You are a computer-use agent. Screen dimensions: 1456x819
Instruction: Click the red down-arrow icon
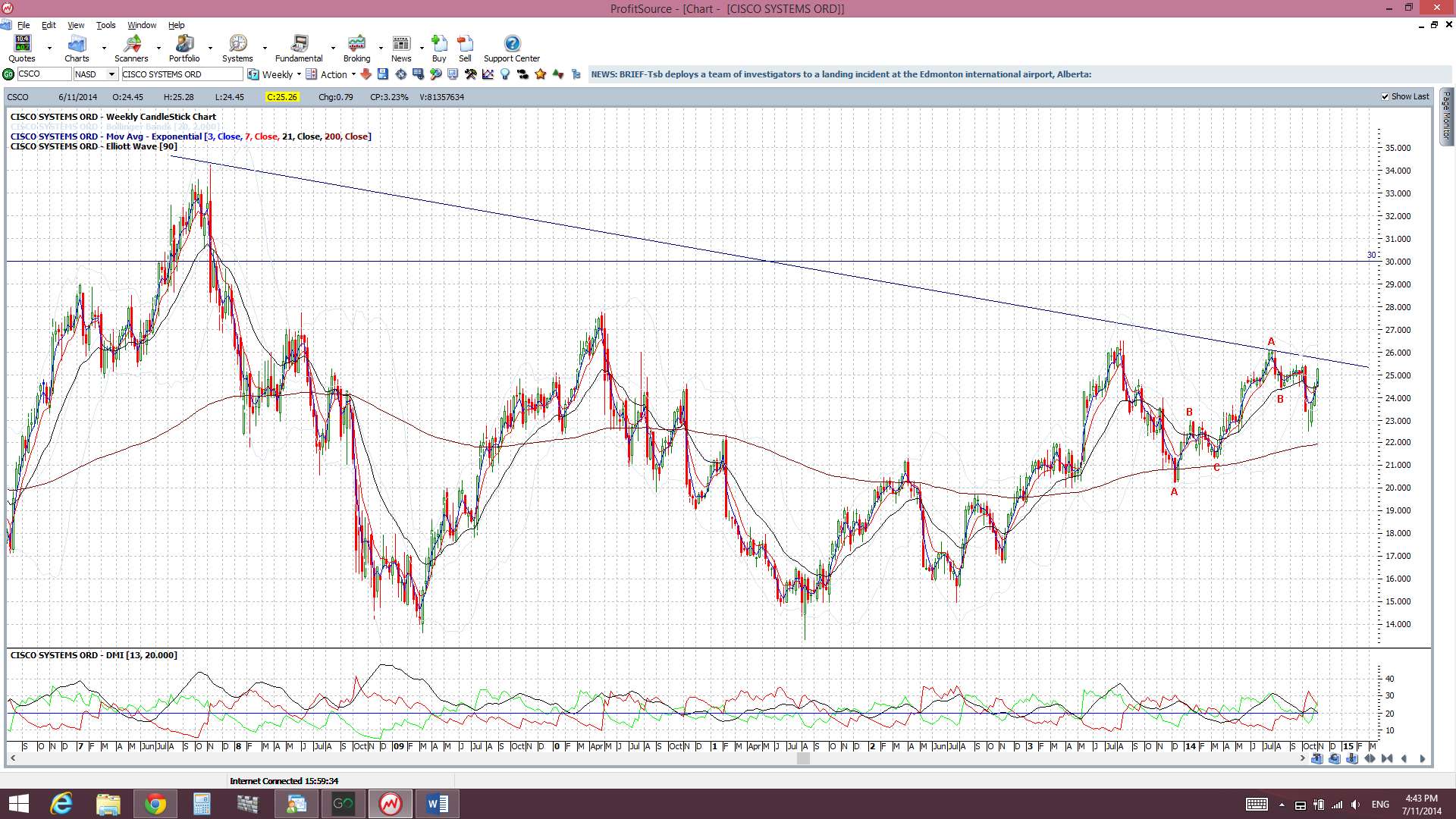coord(366,74)
